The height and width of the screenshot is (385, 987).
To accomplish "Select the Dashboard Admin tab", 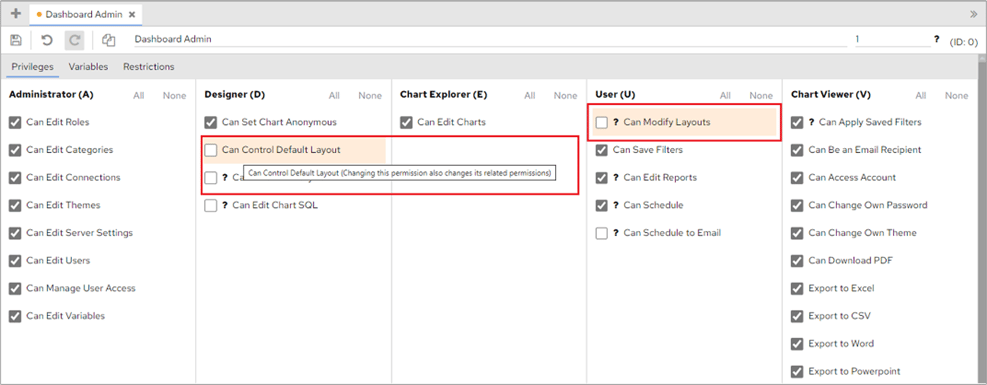I will click(x=86, y=14).
